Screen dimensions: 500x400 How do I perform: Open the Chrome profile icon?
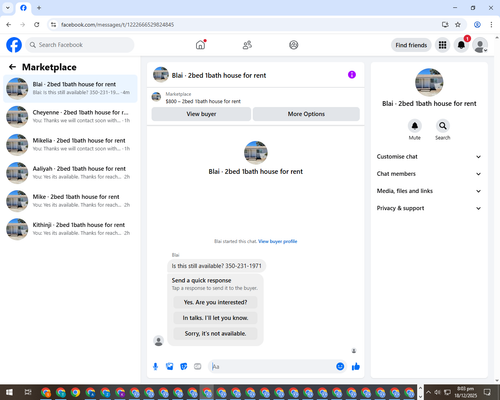477,25
